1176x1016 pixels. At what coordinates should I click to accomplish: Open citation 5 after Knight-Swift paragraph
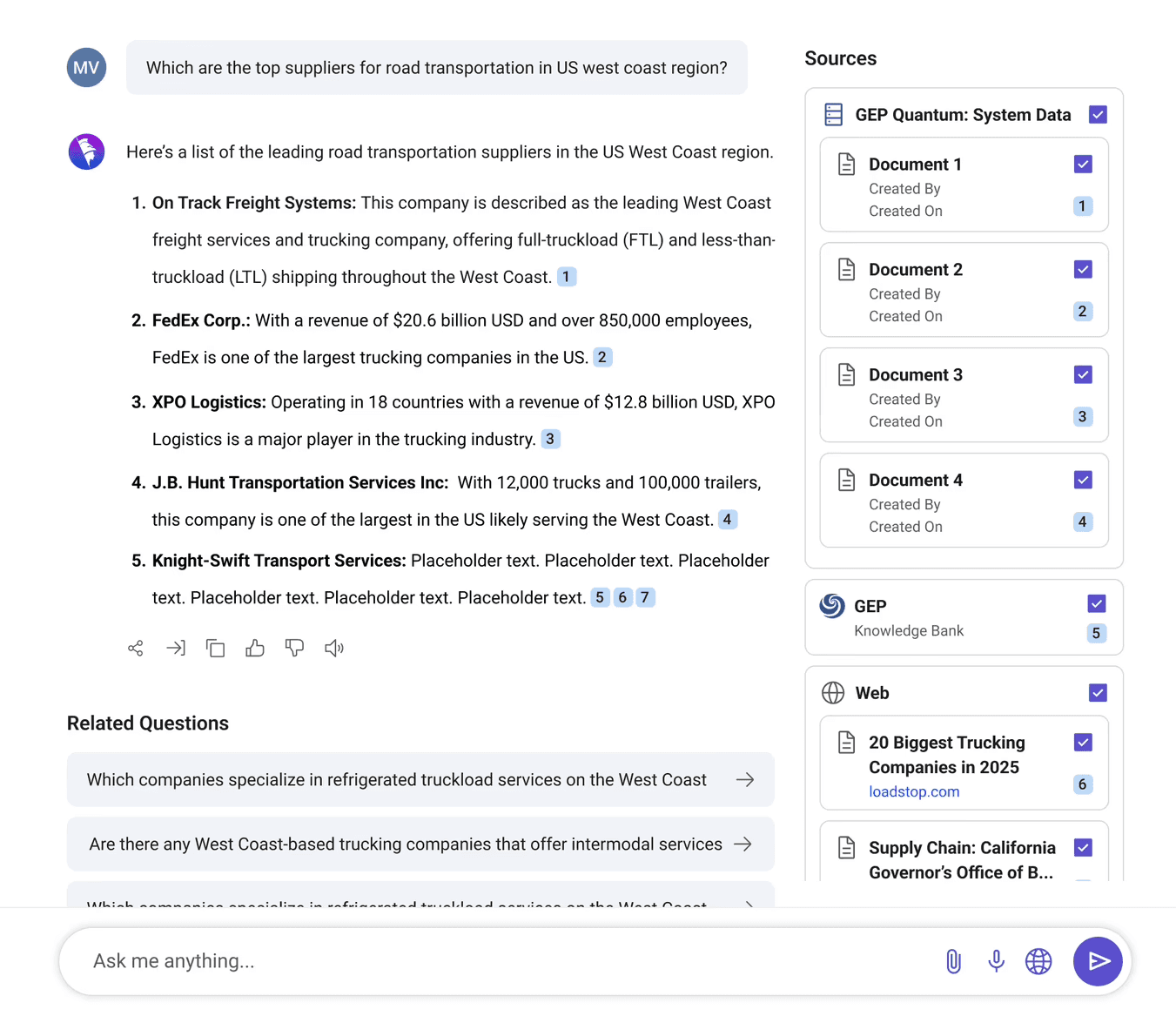(600, 597)
